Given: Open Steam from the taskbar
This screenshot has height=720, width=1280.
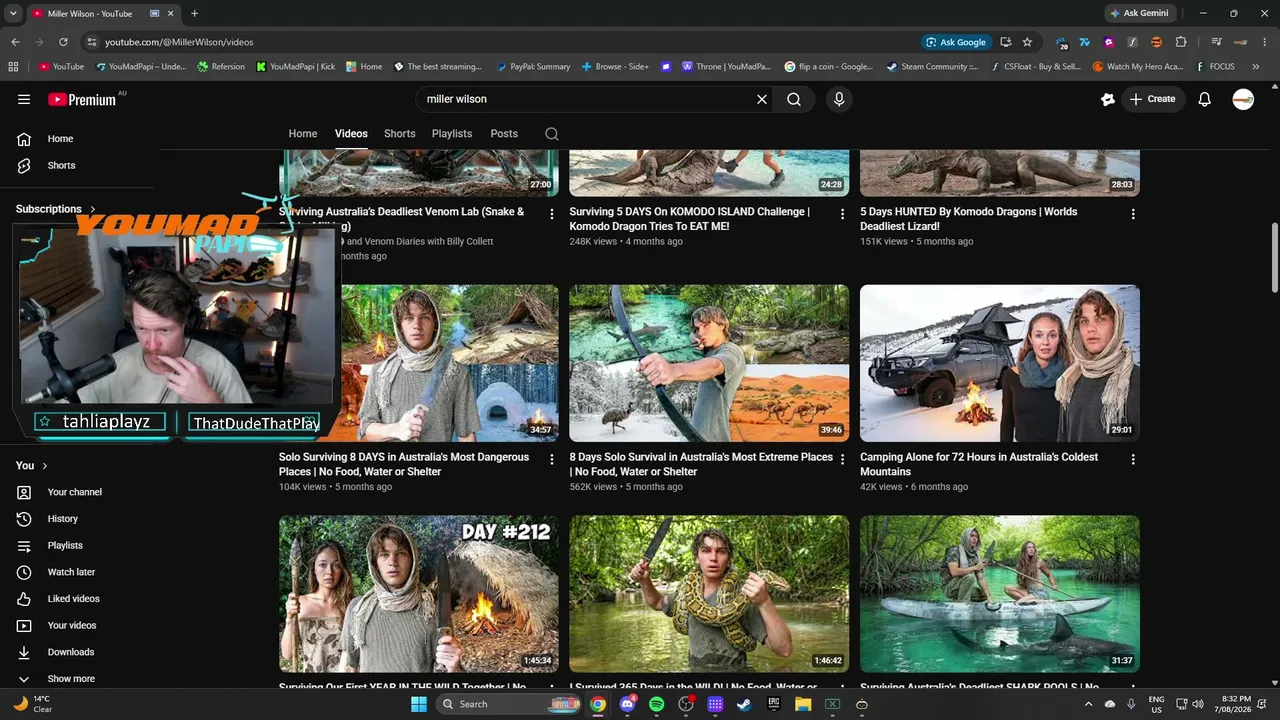Looking at the screenshot, I should [x=744, y=704].
